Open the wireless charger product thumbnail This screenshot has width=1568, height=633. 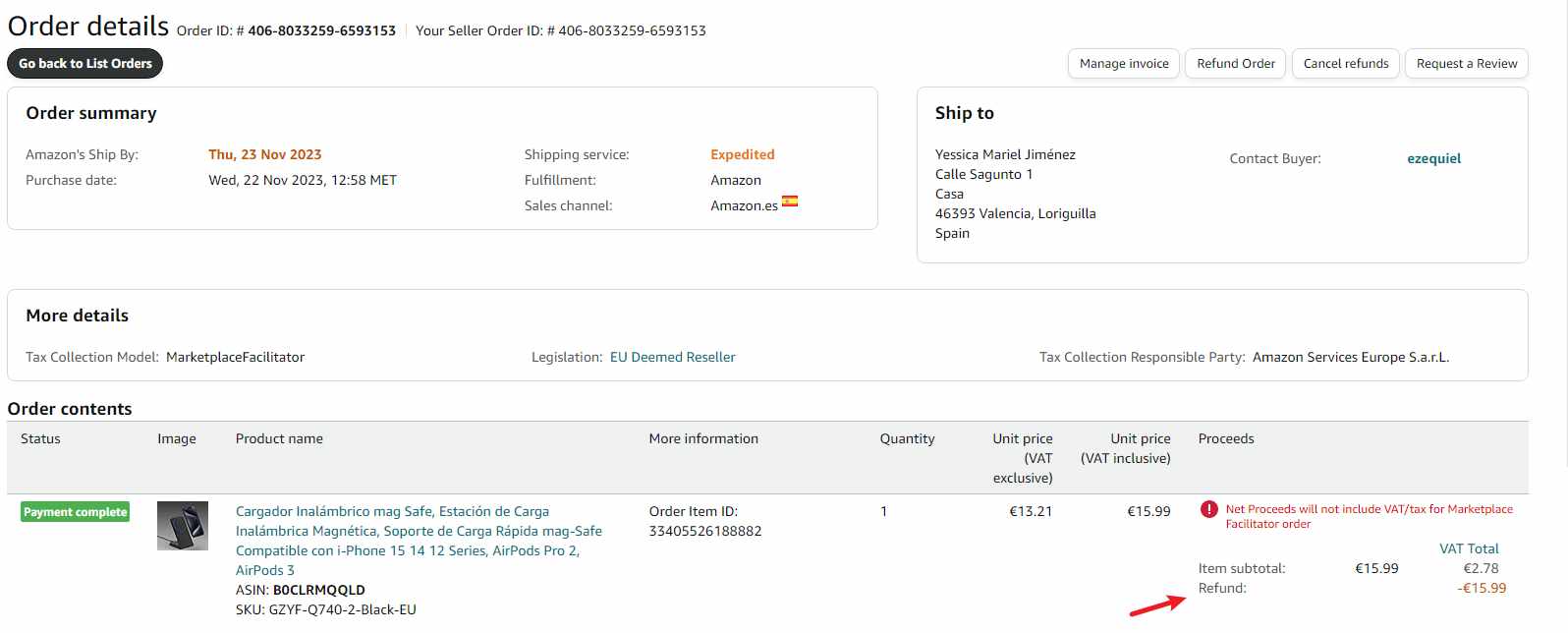coord(183,526)
